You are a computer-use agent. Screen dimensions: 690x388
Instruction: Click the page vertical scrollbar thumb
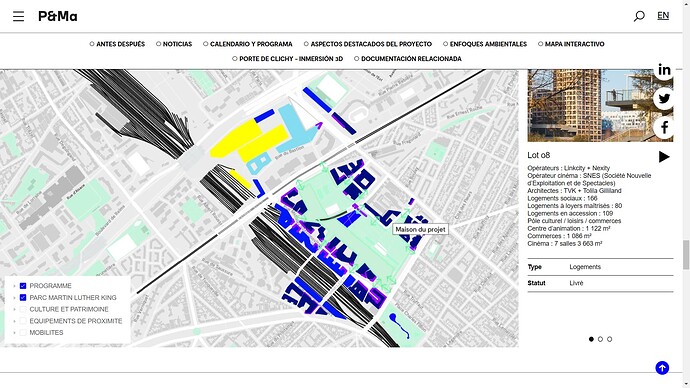686,255
